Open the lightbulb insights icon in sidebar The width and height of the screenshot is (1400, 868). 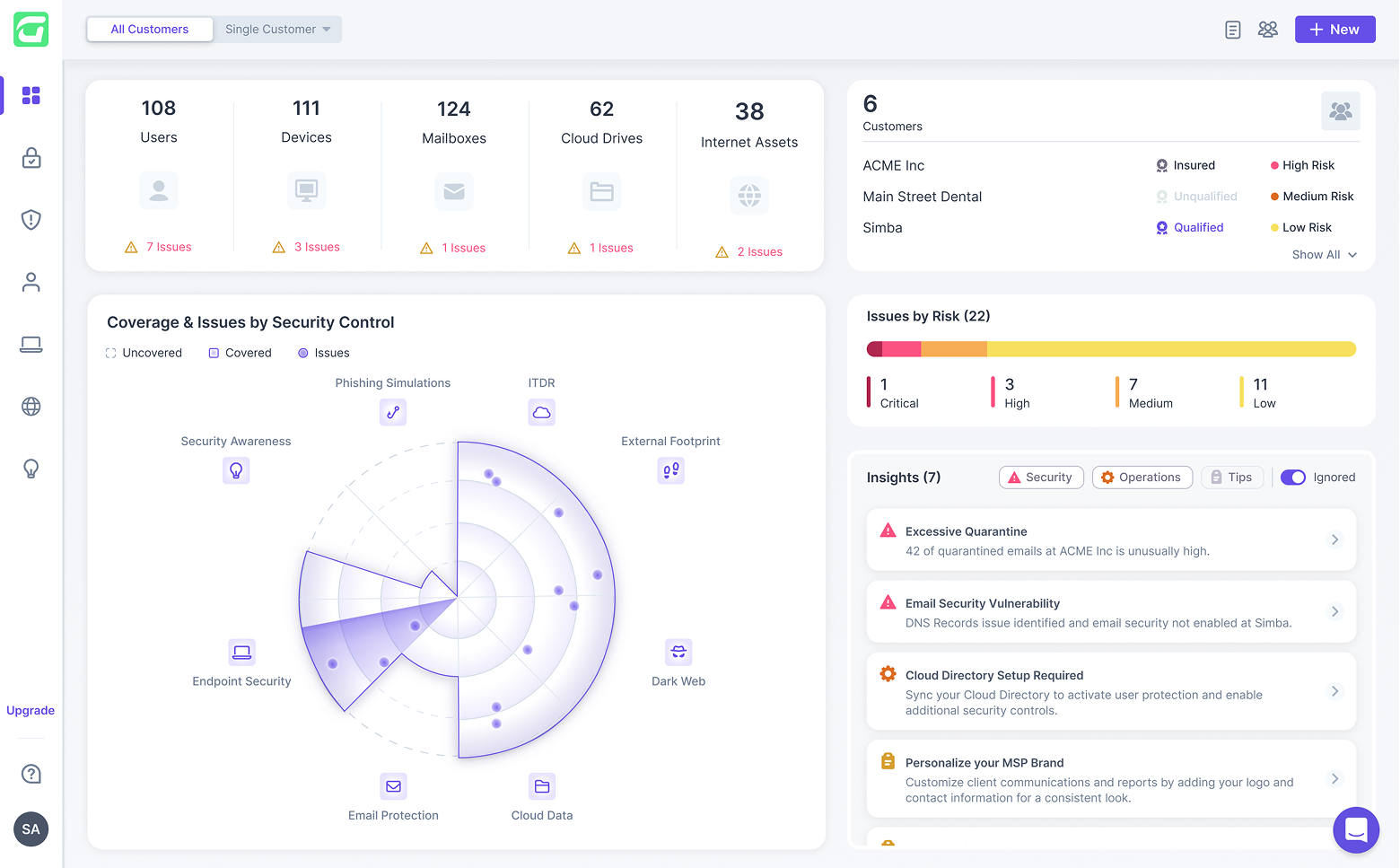coord(31,469)
